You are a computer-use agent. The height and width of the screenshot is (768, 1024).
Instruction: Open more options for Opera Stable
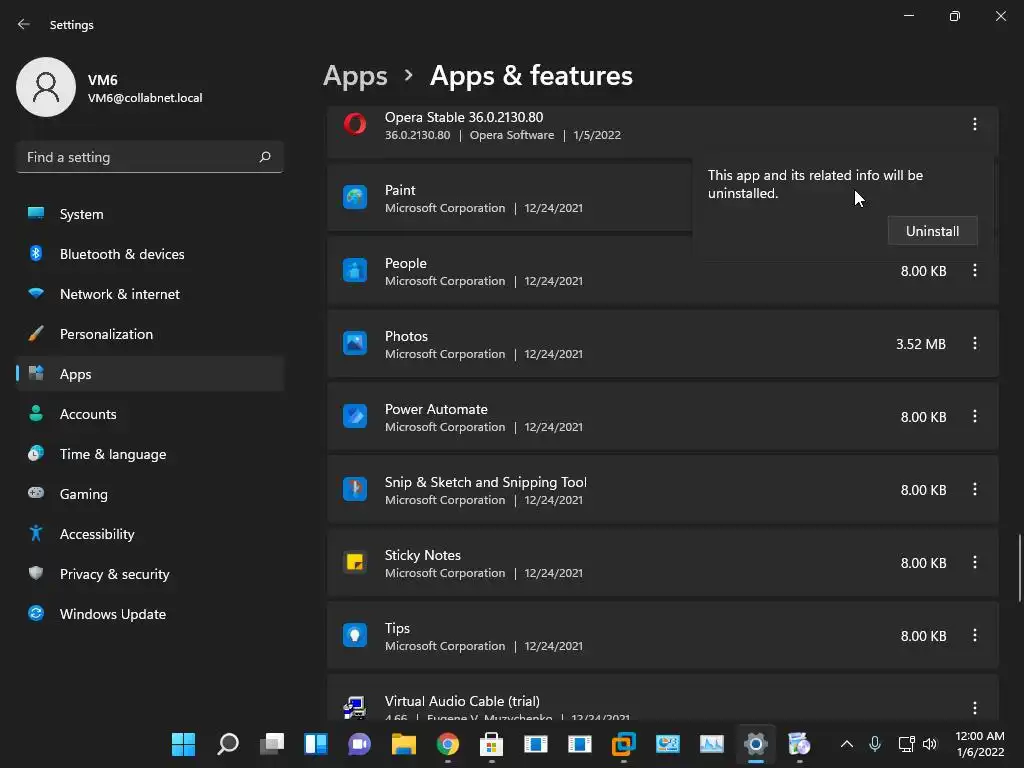click(x=974, y=124)
